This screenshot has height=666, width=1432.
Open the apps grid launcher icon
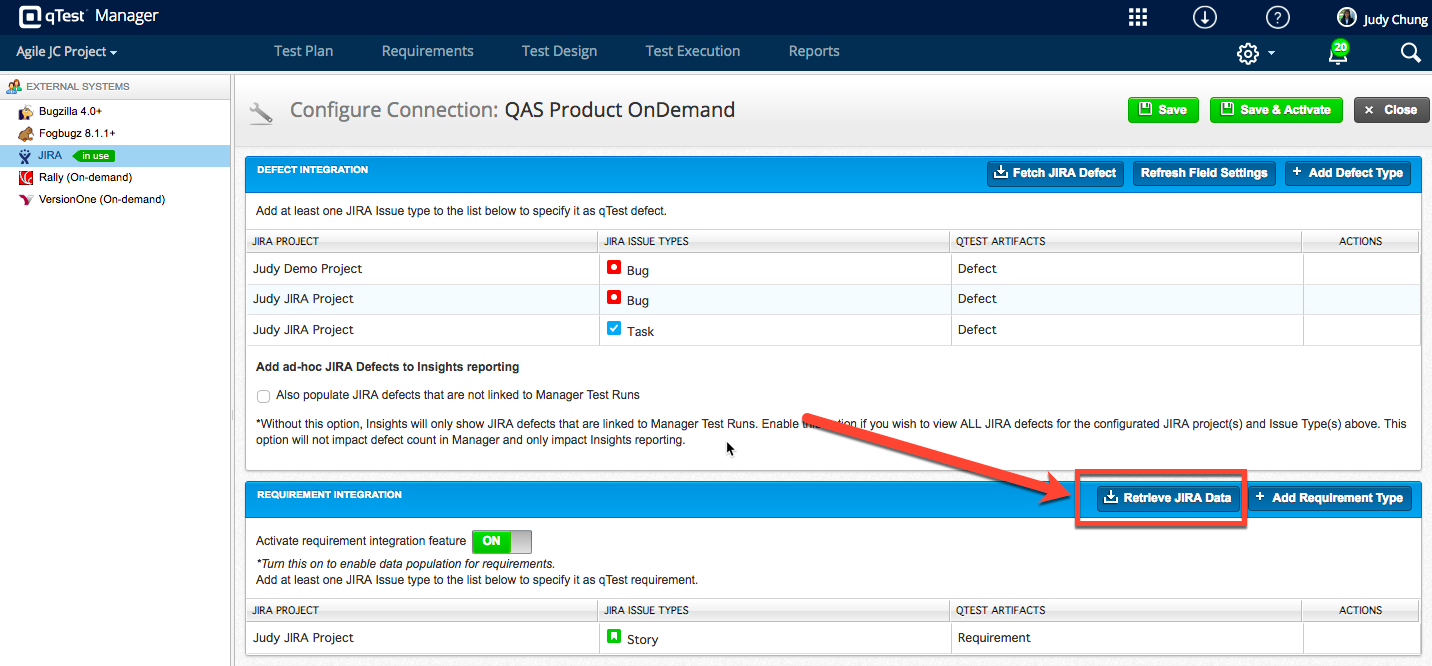coord(1137,17)
